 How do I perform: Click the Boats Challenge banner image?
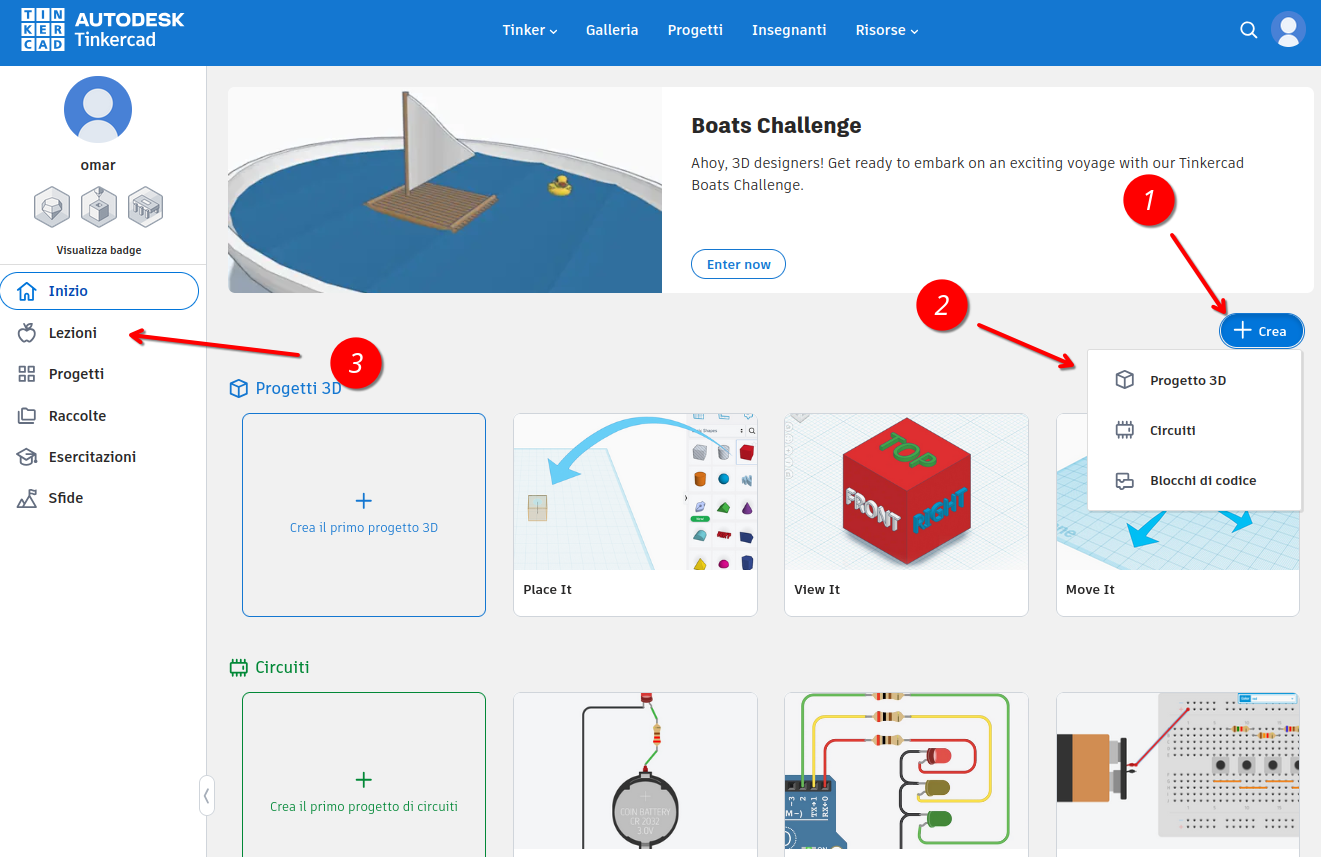(x=445, y=190)
